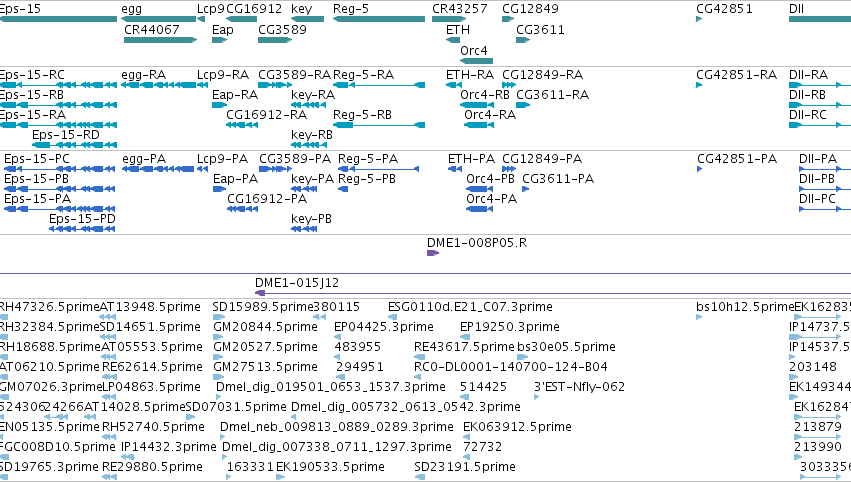The width and height of the screenshot is (851, 482).
Task: Select the CG16912-PA protein feature
Action: (242, 209)
